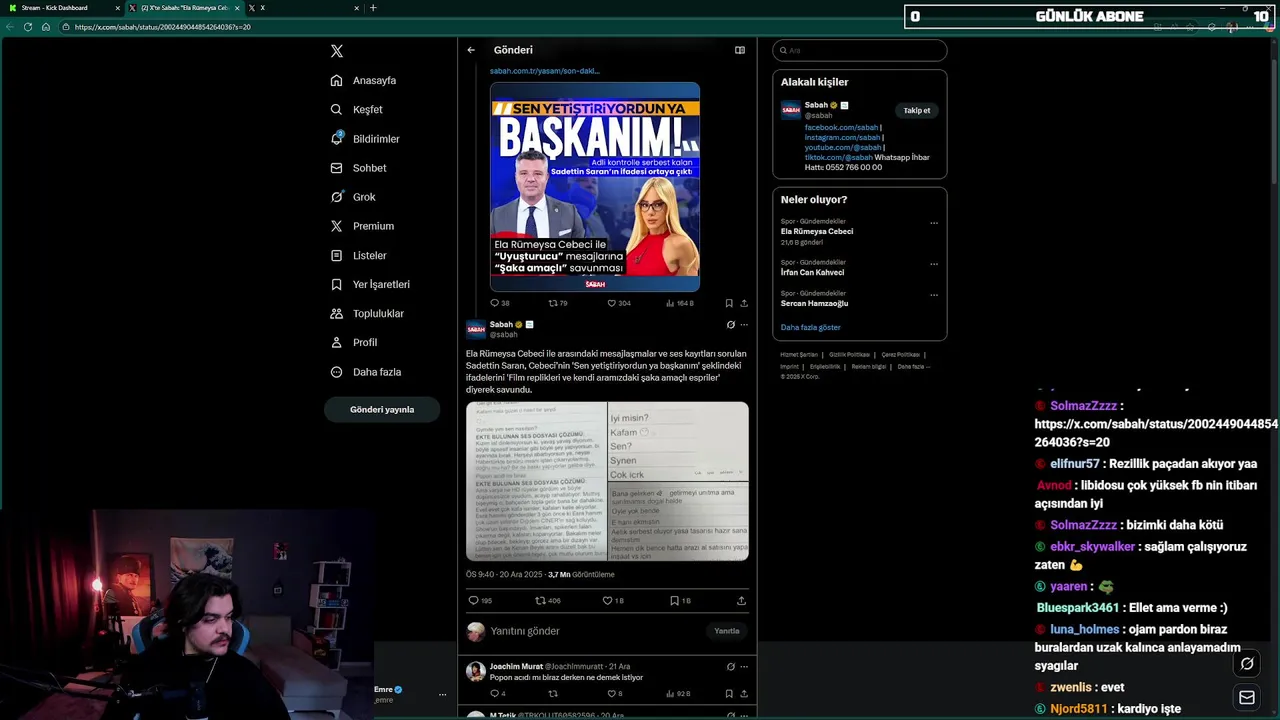Screen dimensions: 1280x720
Task: Like Joachim Murat reply with 8 likes
Action: (615, 693)
